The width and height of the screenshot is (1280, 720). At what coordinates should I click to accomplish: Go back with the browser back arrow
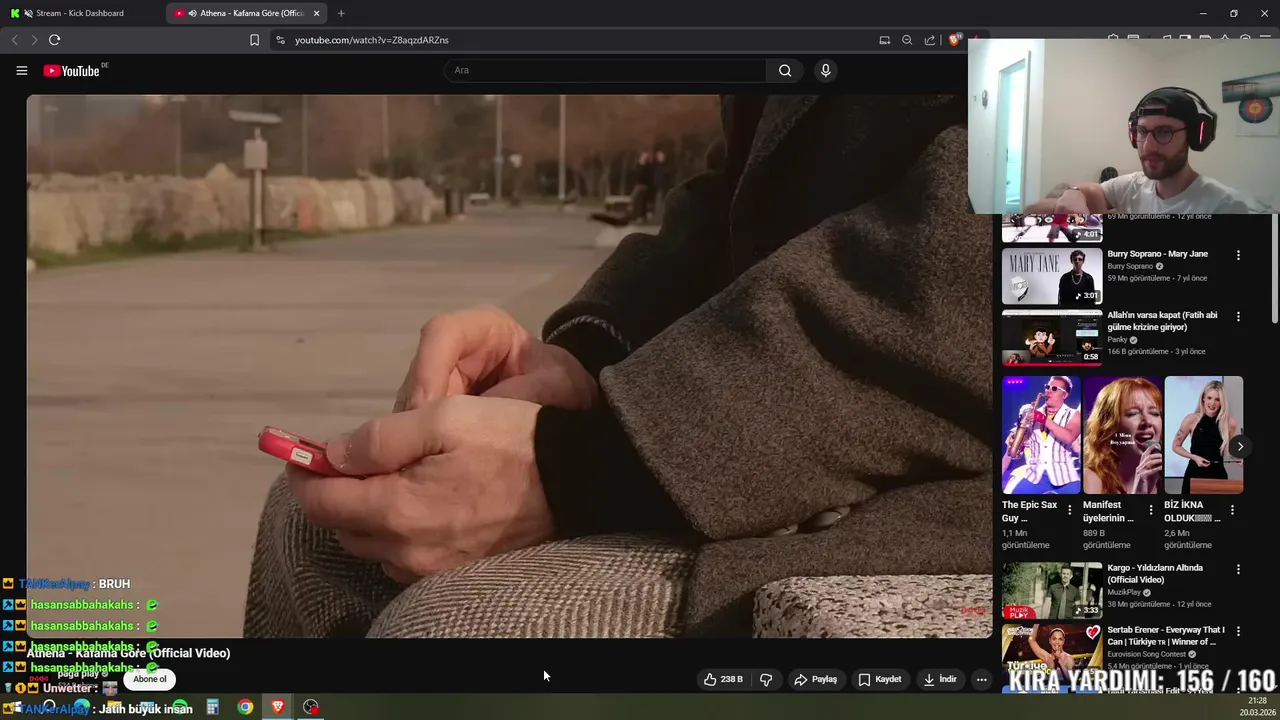[14, 40]
